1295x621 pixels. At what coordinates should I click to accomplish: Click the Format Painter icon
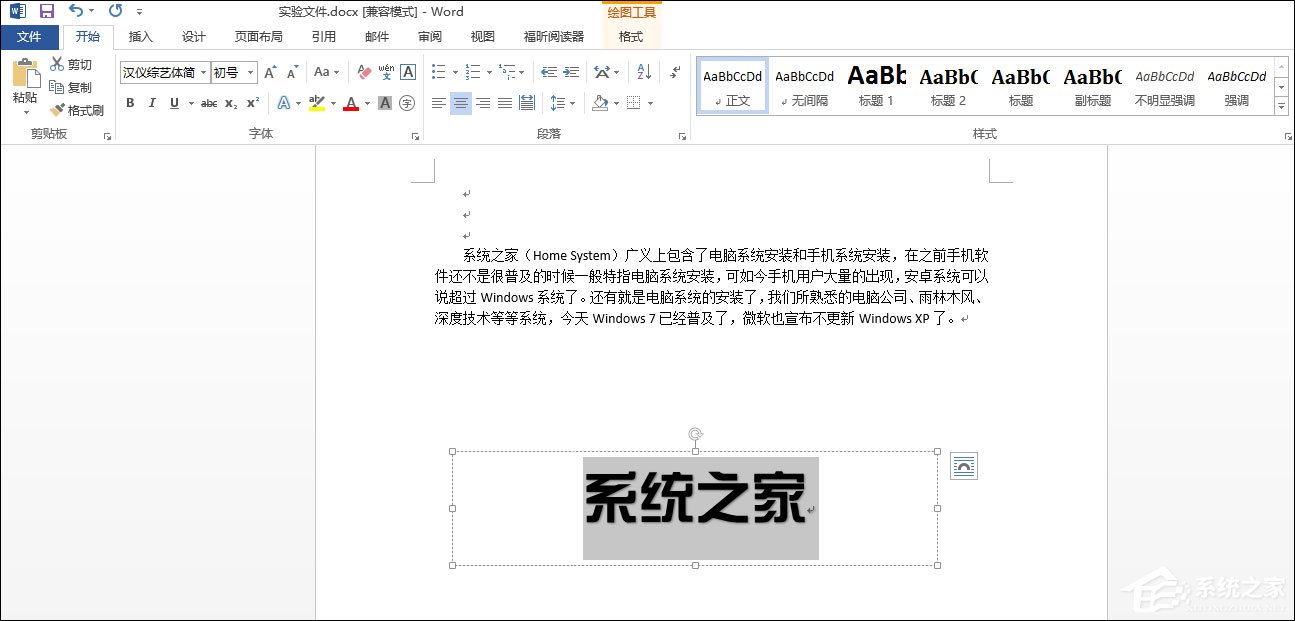click(x=77, y=110)
